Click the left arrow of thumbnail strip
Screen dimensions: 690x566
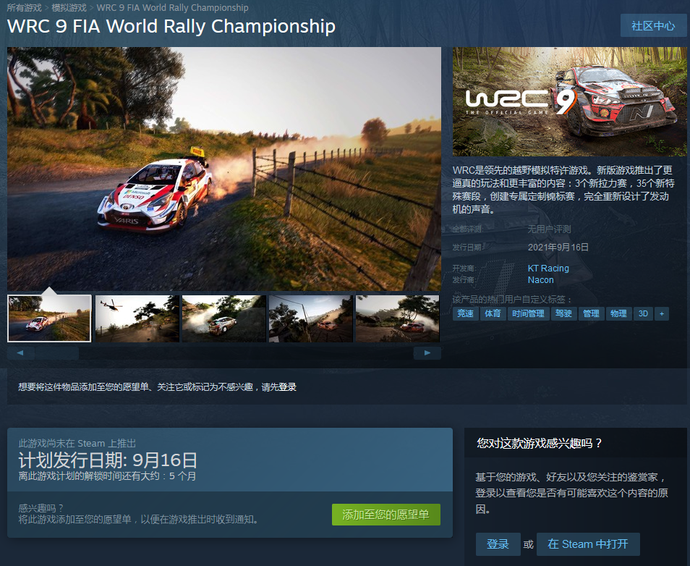pyautogui.click(x=20, y=353)
